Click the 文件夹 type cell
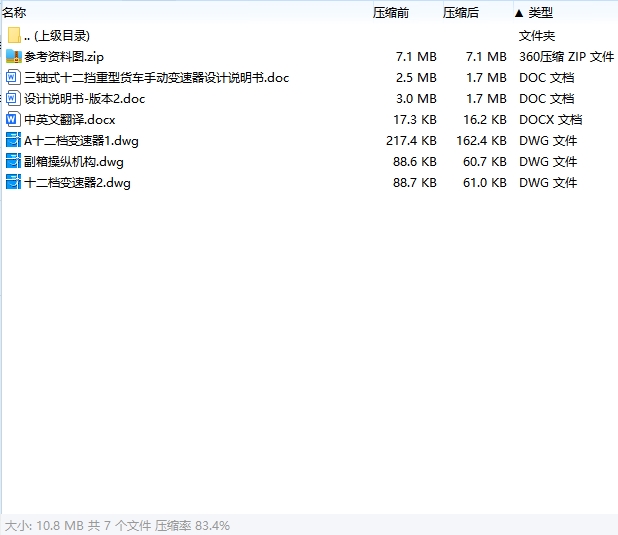 (537, 36)
